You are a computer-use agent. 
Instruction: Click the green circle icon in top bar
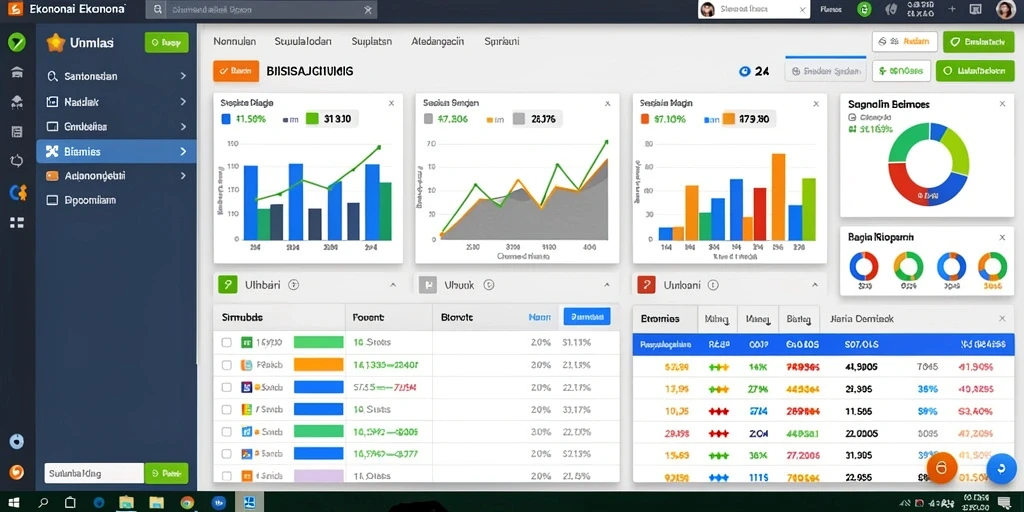click(864, 9)
